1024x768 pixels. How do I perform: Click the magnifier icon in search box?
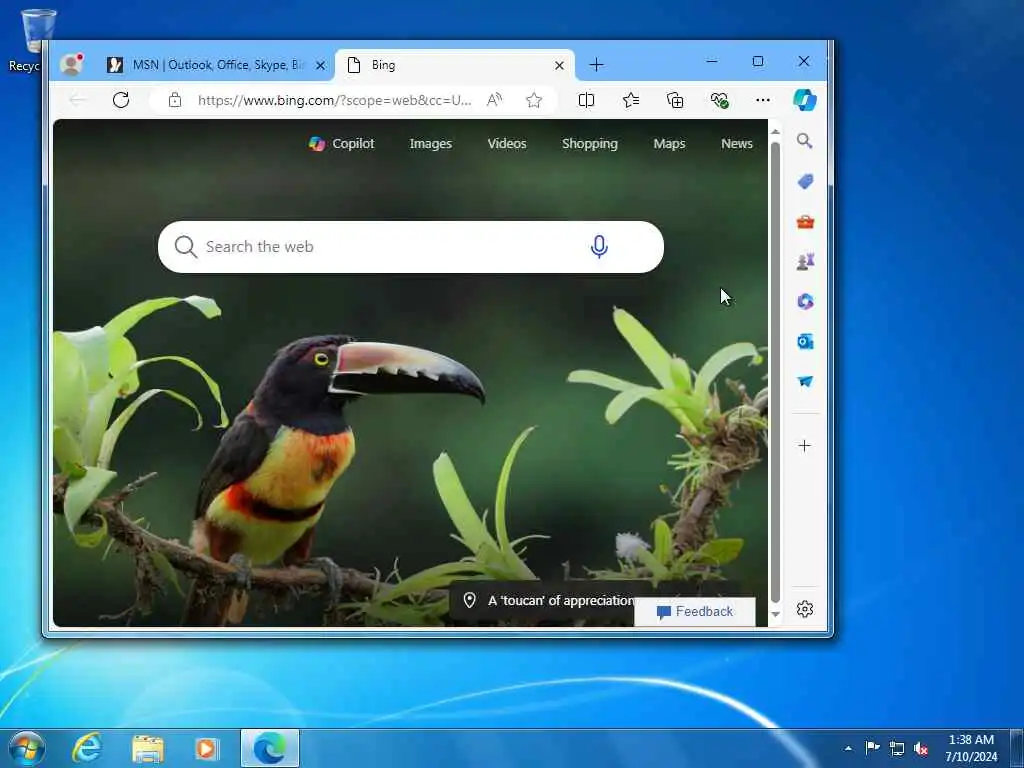pyautogui.click(x=185, y=247)
